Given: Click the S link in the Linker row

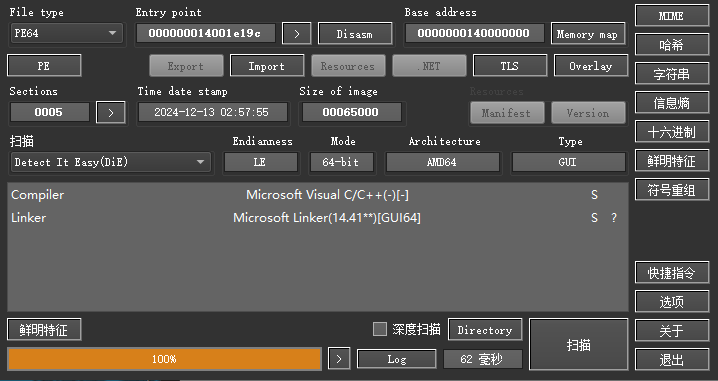Looking at the screenshot, I should tap(594, 218).
